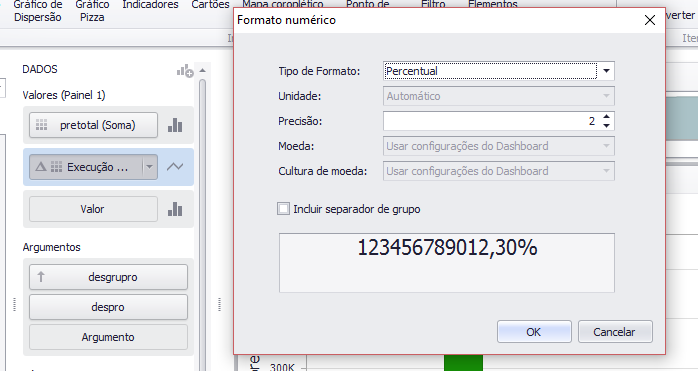Confirm the format with OK
The image size is (698, 371).
(534, 332)
